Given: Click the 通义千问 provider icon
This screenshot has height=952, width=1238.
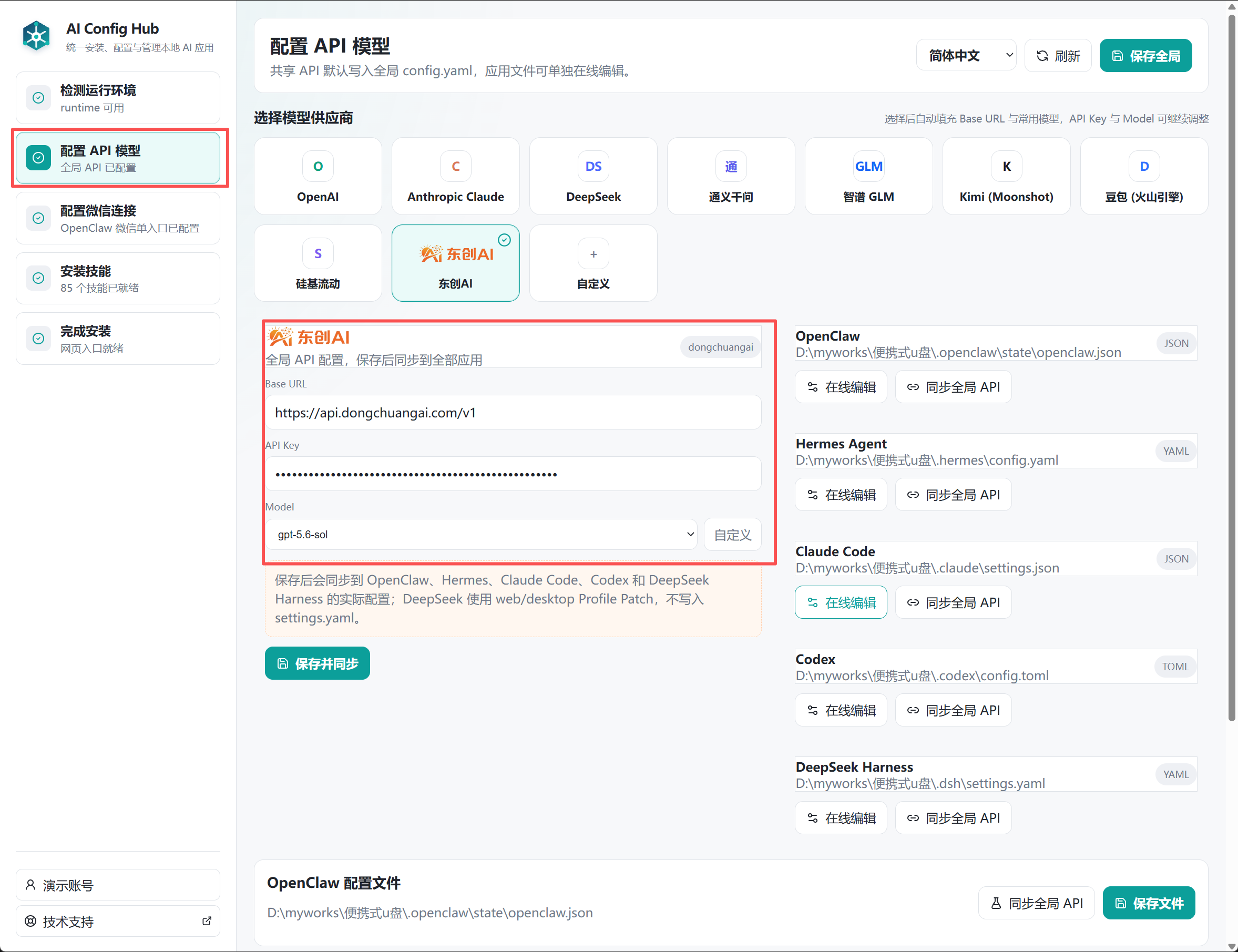Looking at the screenshot, I should point(731,166).
